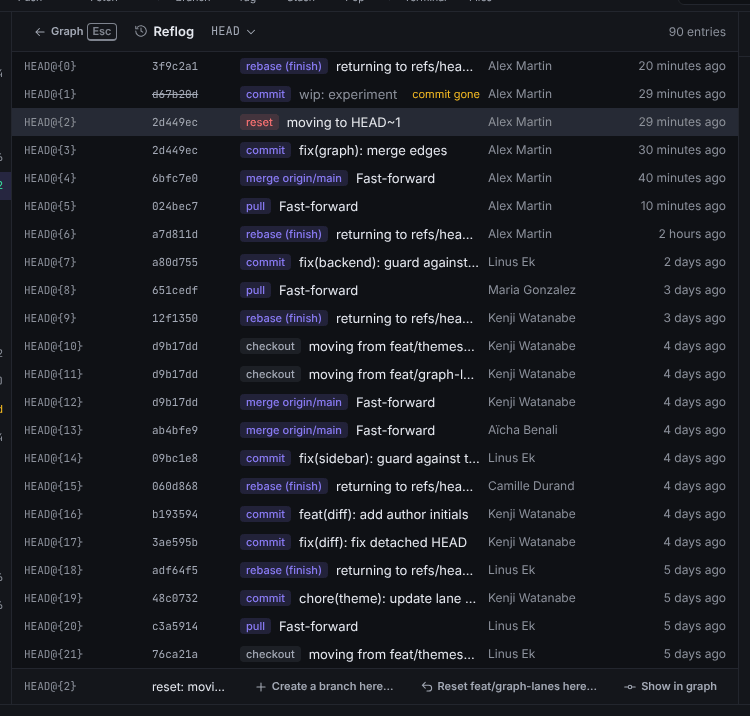This screenshot has height=716, width=750.
Task: Click hash ab4bfe9
Action: click(175, 430)
